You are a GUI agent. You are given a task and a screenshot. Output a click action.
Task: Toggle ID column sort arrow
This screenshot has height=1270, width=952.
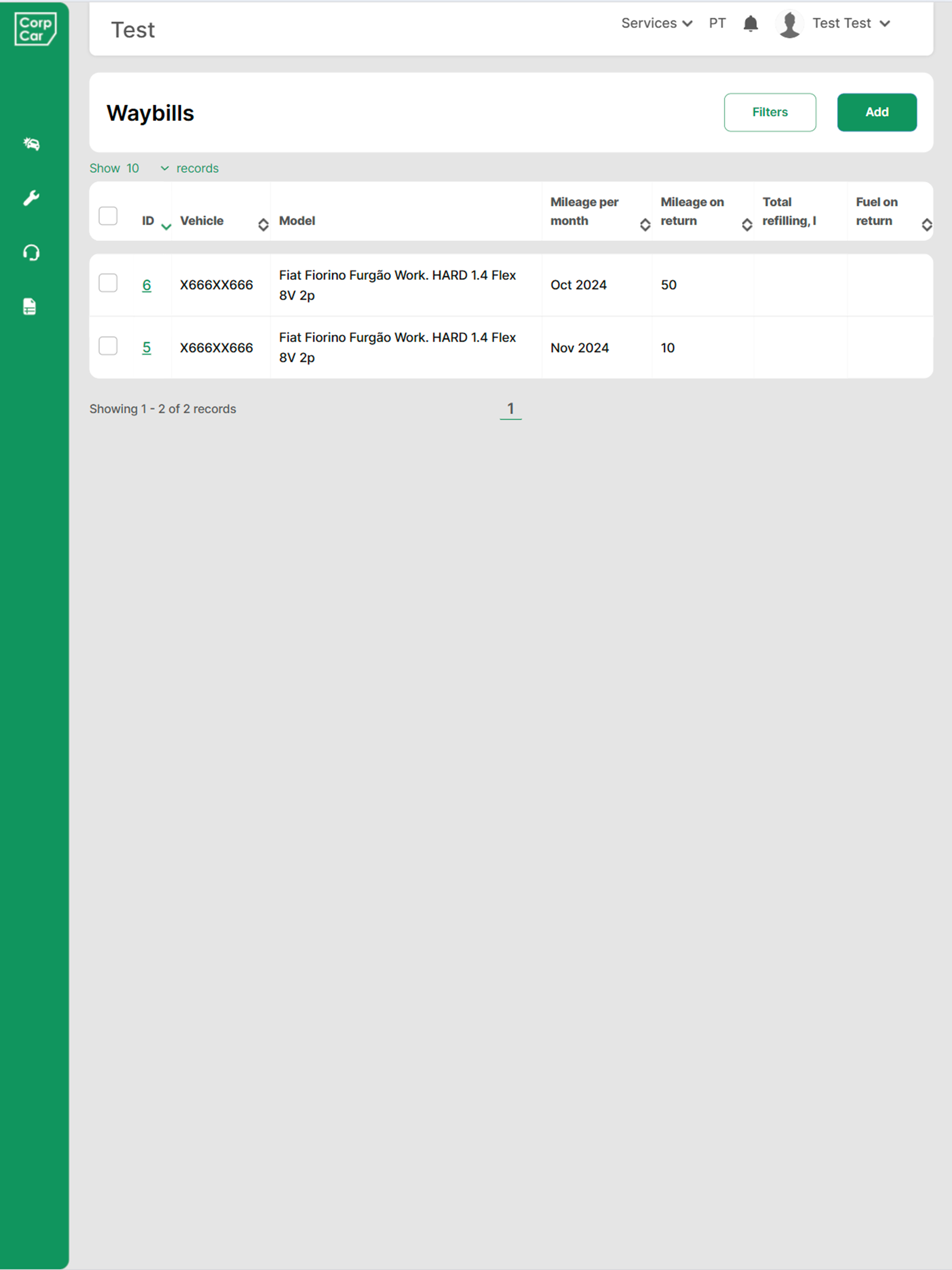click(167, 227)
